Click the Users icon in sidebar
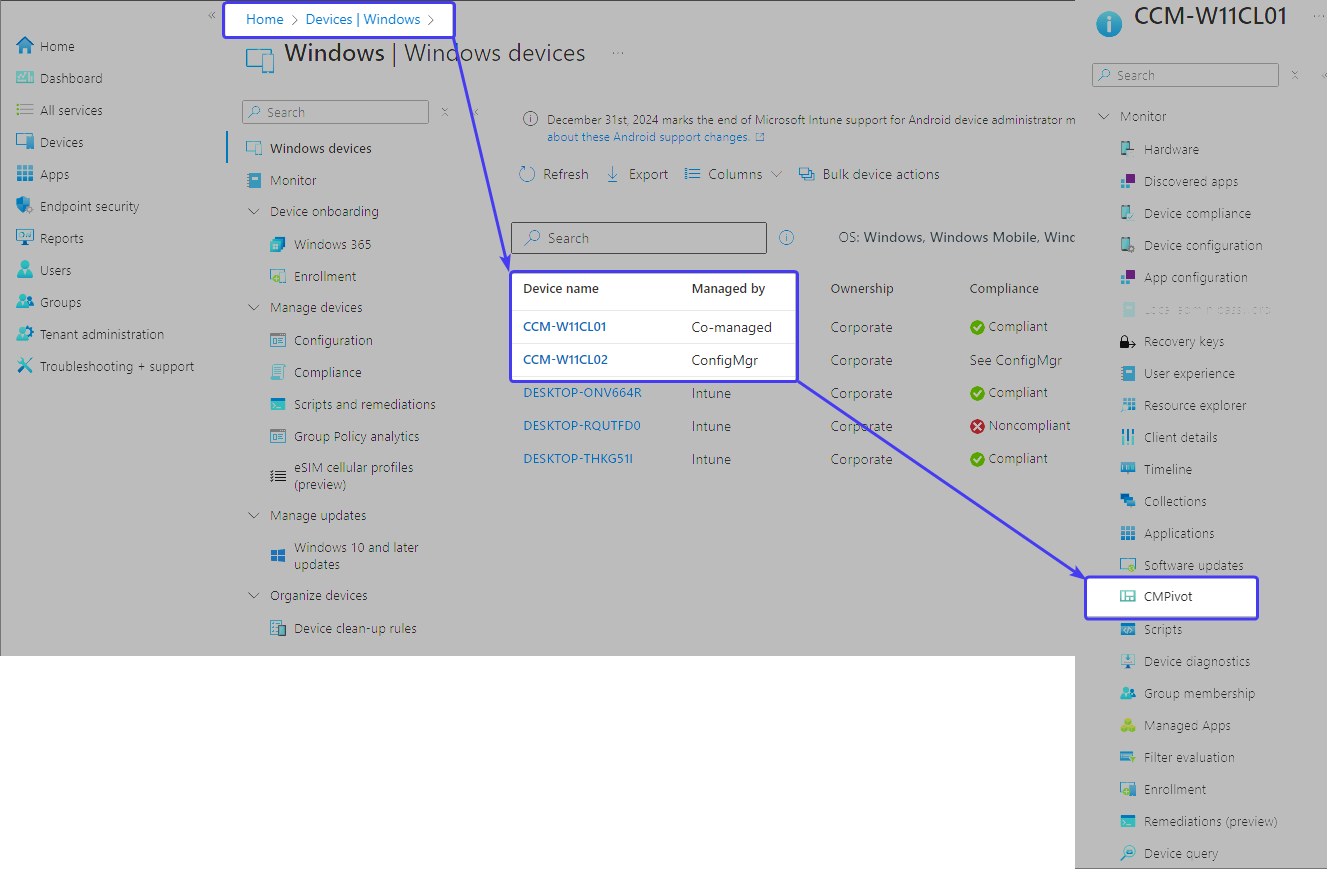Image resolution: width=1327 pixels, height=869 pixels. click(x=25, y=270)
